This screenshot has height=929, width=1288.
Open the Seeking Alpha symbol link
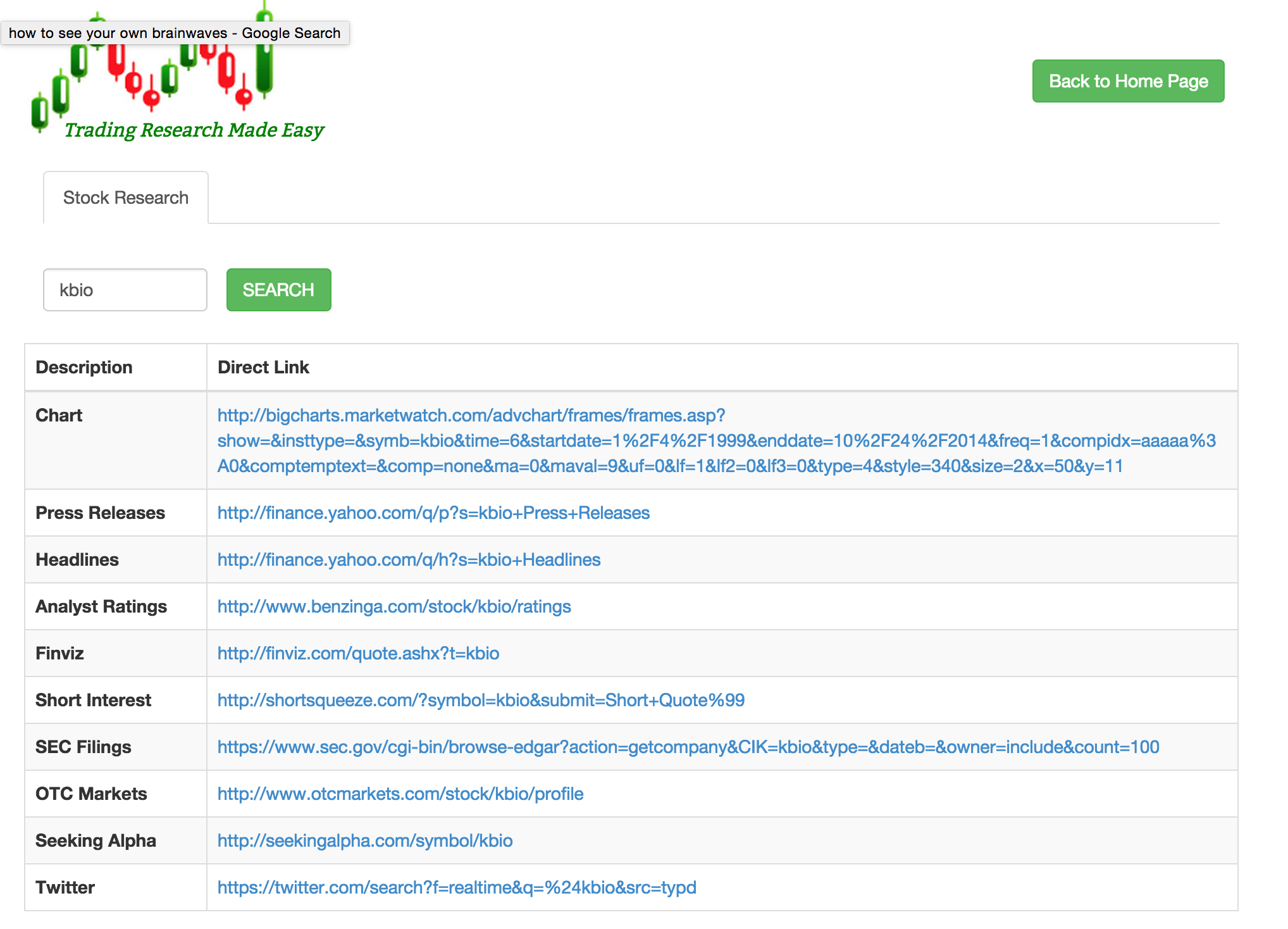click(x=365, y=840)
